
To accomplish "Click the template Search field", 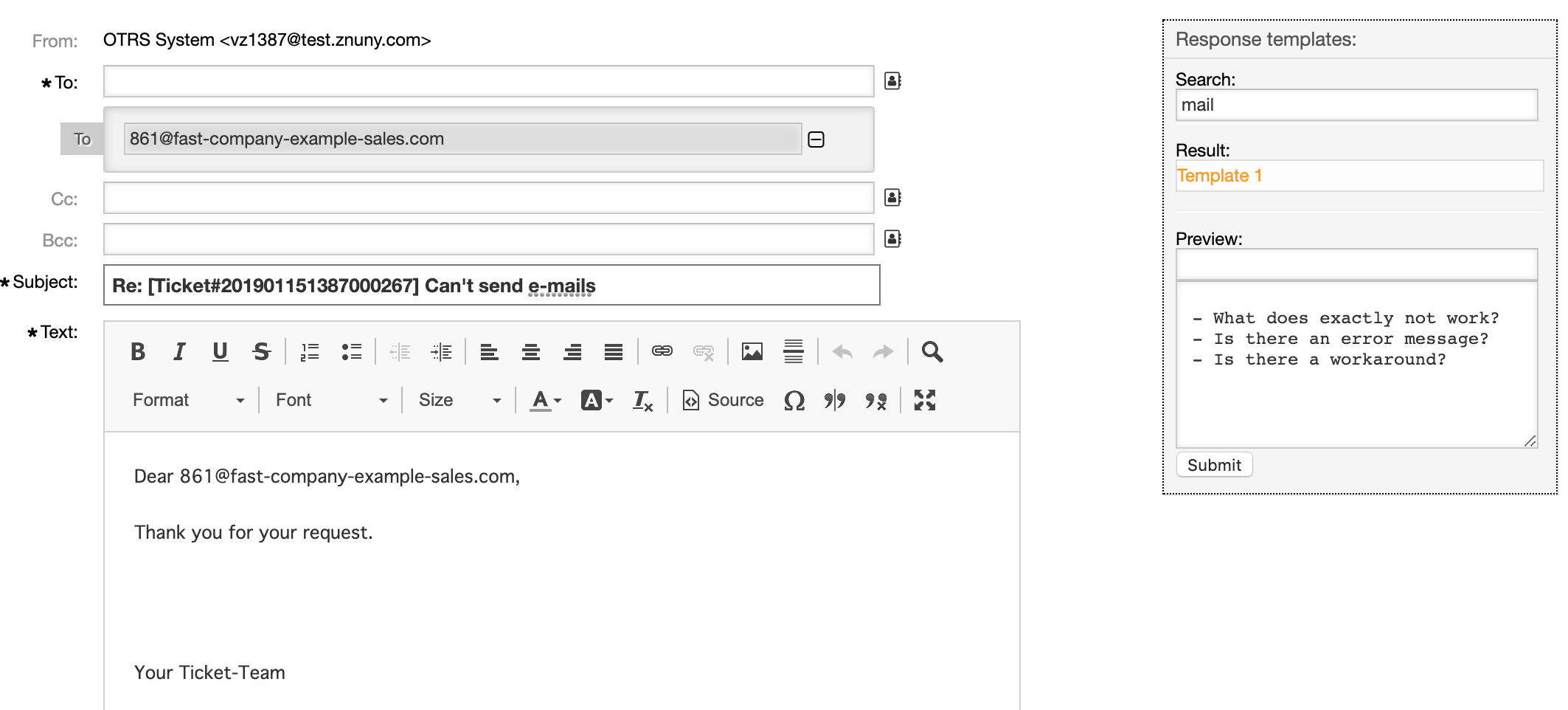I will click(x=1356, y=105).
